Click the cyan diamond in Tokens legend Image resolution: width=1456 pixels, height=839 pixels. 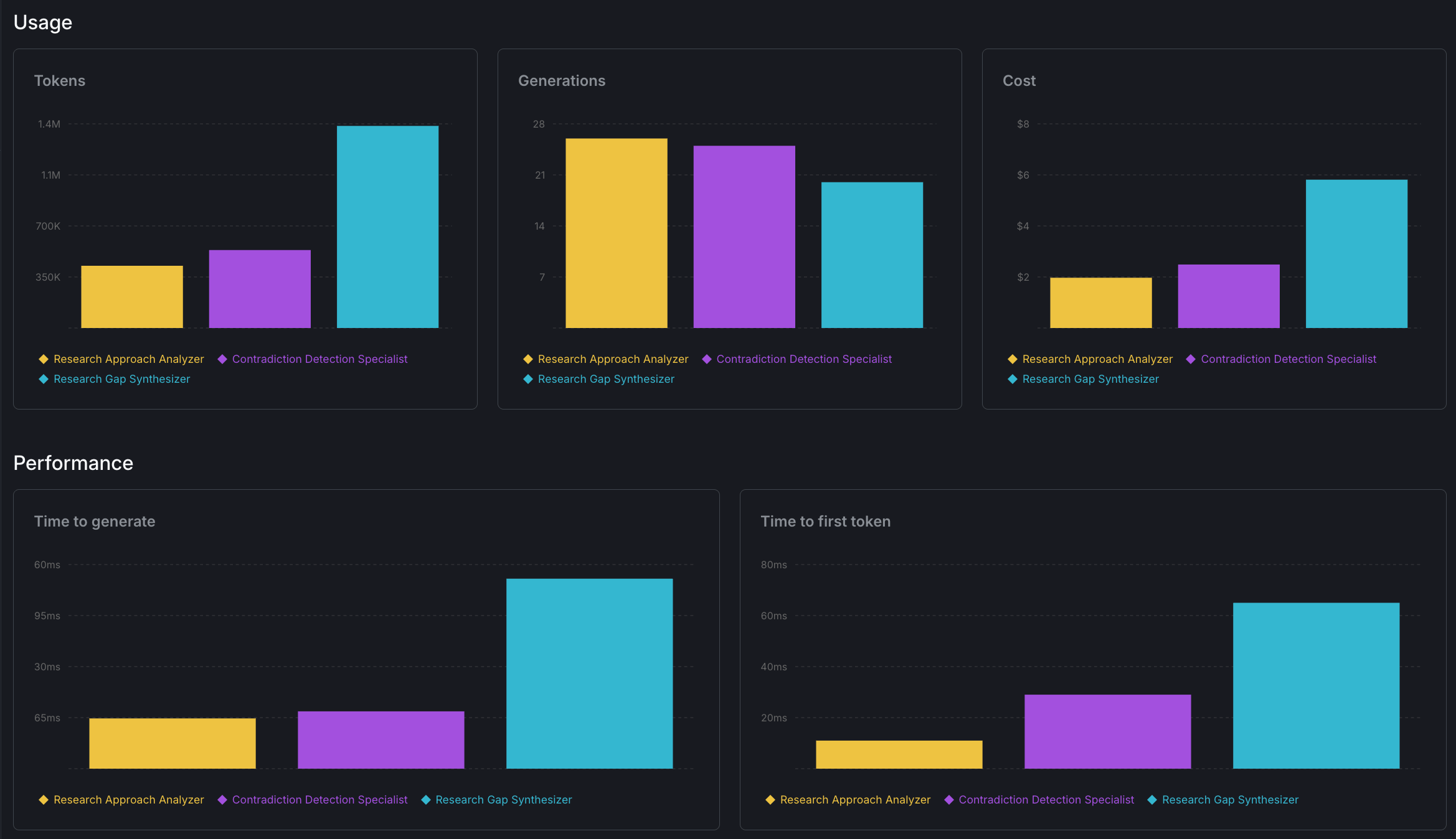44,379
